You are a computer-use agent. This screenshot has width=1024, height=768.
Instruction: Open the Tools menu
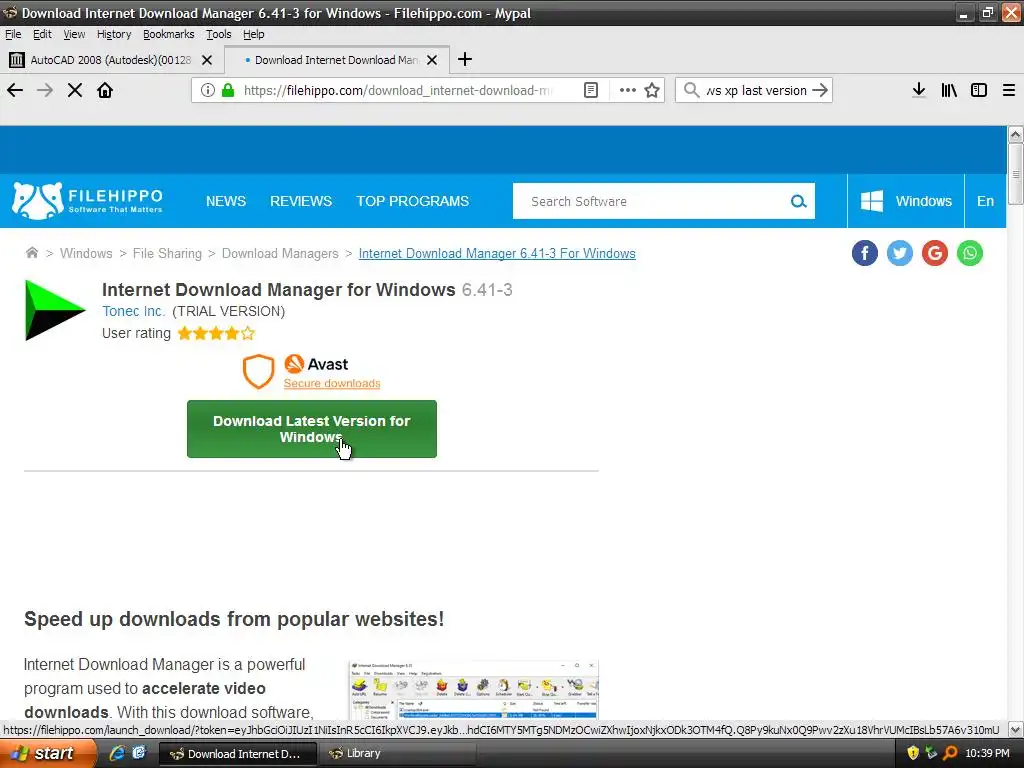[219, 34]
